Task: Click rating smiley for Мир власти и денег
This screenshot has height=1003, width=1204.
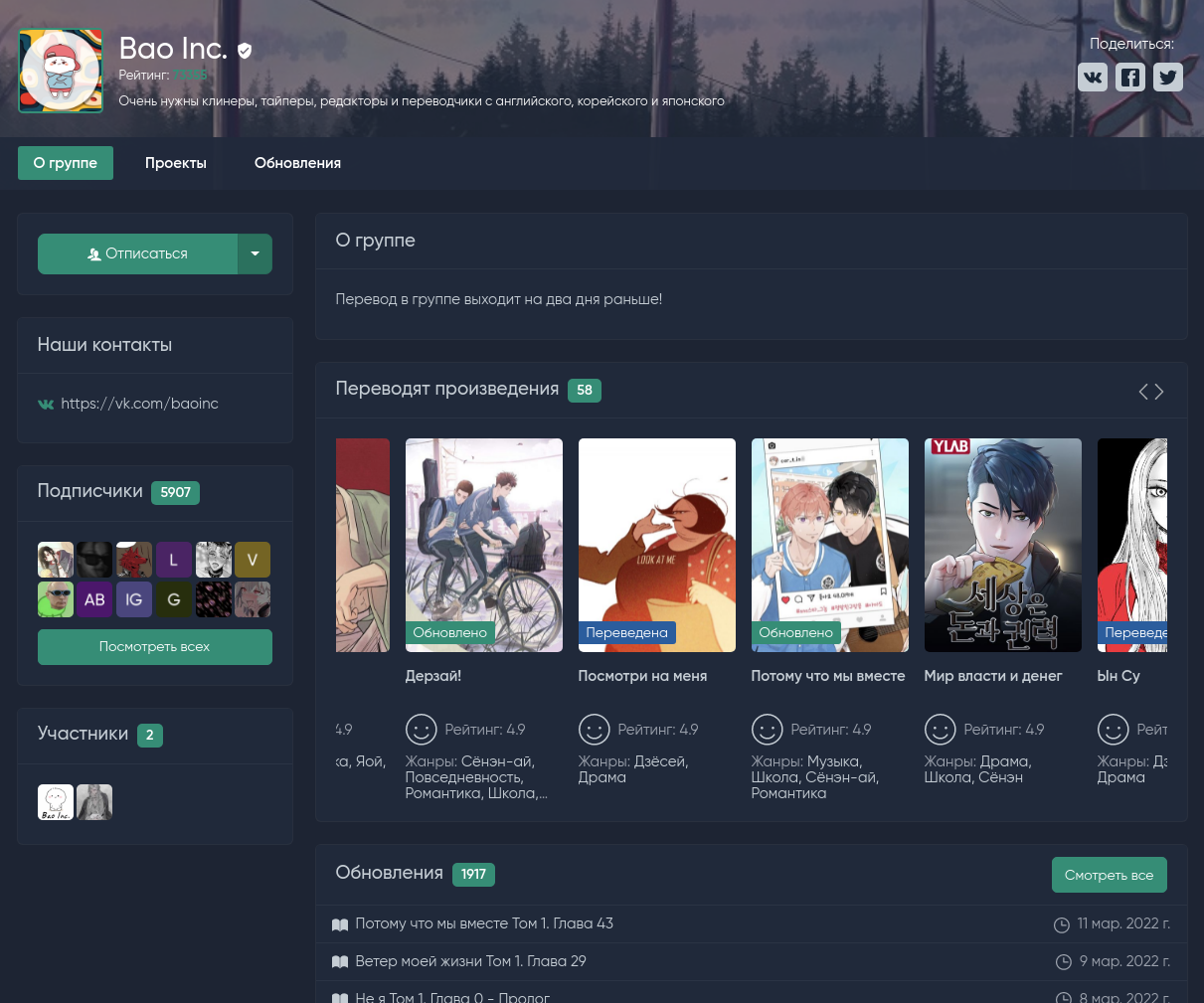Action: [941, 730]
